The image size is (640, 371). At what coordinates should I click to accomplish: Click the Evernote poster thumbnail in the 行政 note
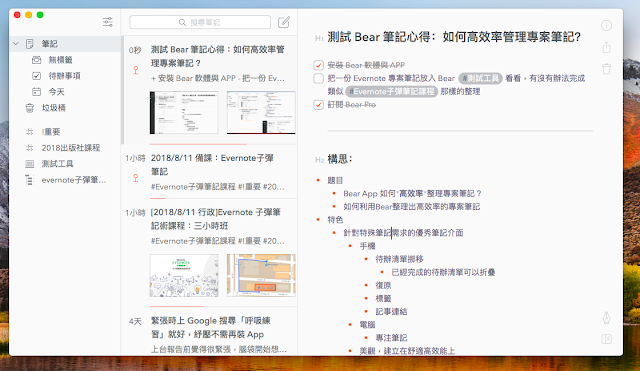pyautogui.click(x=184, y=275)
